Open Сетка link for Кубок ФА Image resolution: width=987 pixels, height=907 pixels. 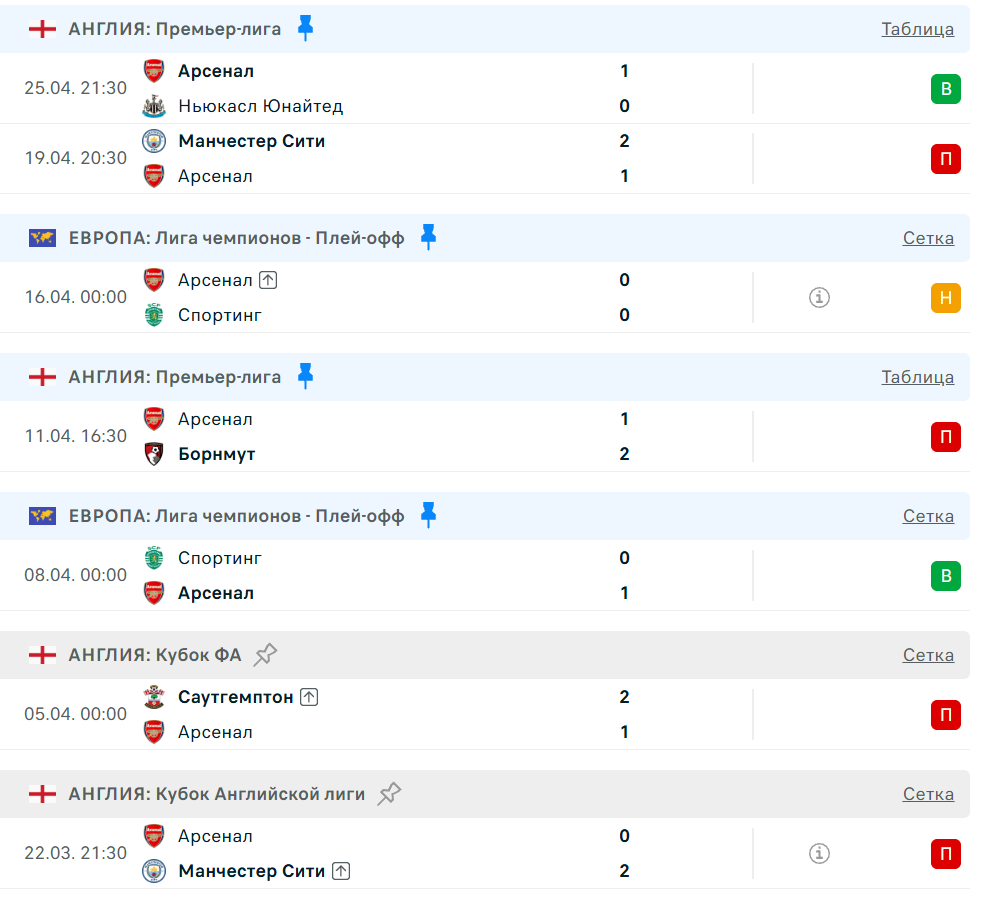(928, 655)
